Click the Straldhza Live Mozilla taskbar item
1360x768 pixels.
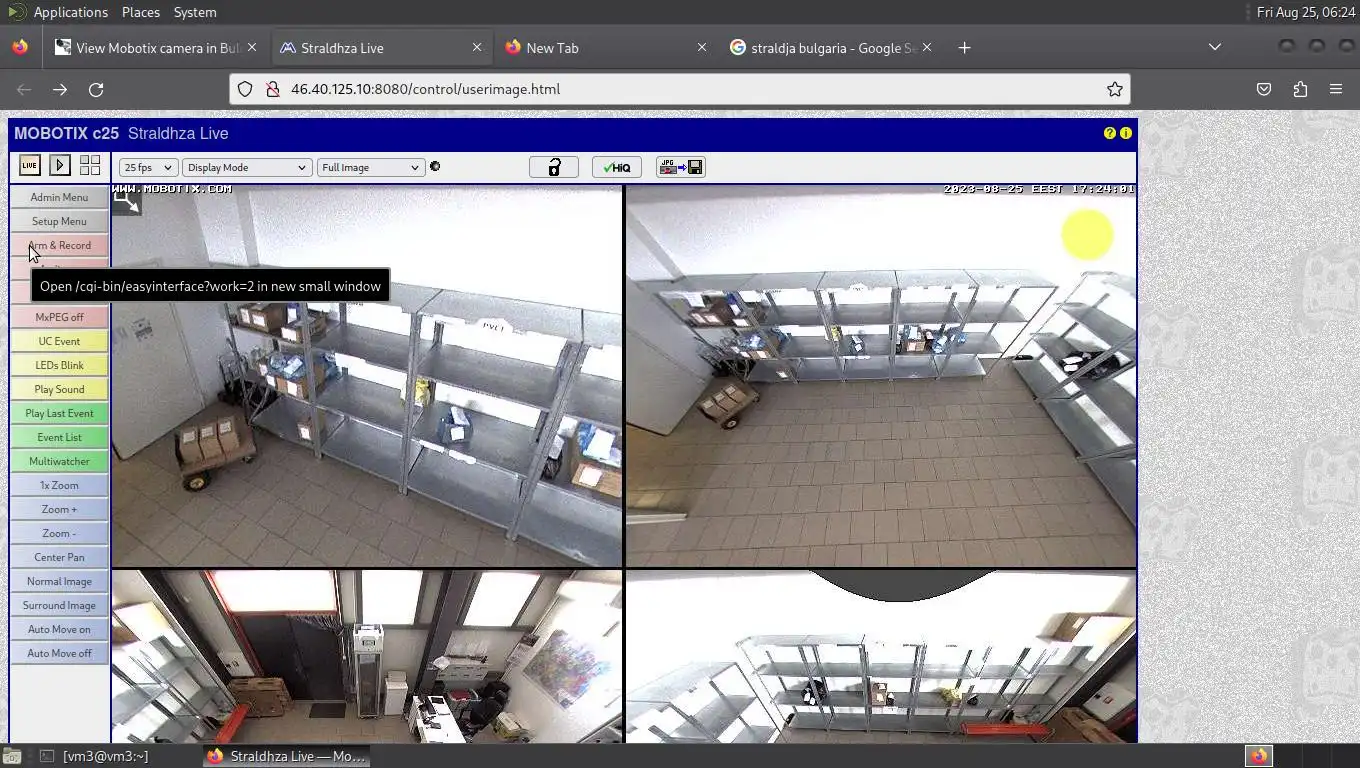[288, 756]
